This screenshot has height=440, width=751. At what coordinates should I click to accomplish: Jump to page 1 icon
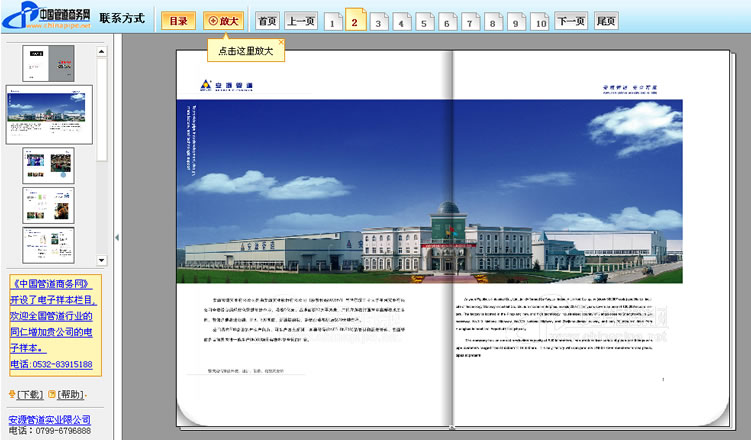click(332, 21)
